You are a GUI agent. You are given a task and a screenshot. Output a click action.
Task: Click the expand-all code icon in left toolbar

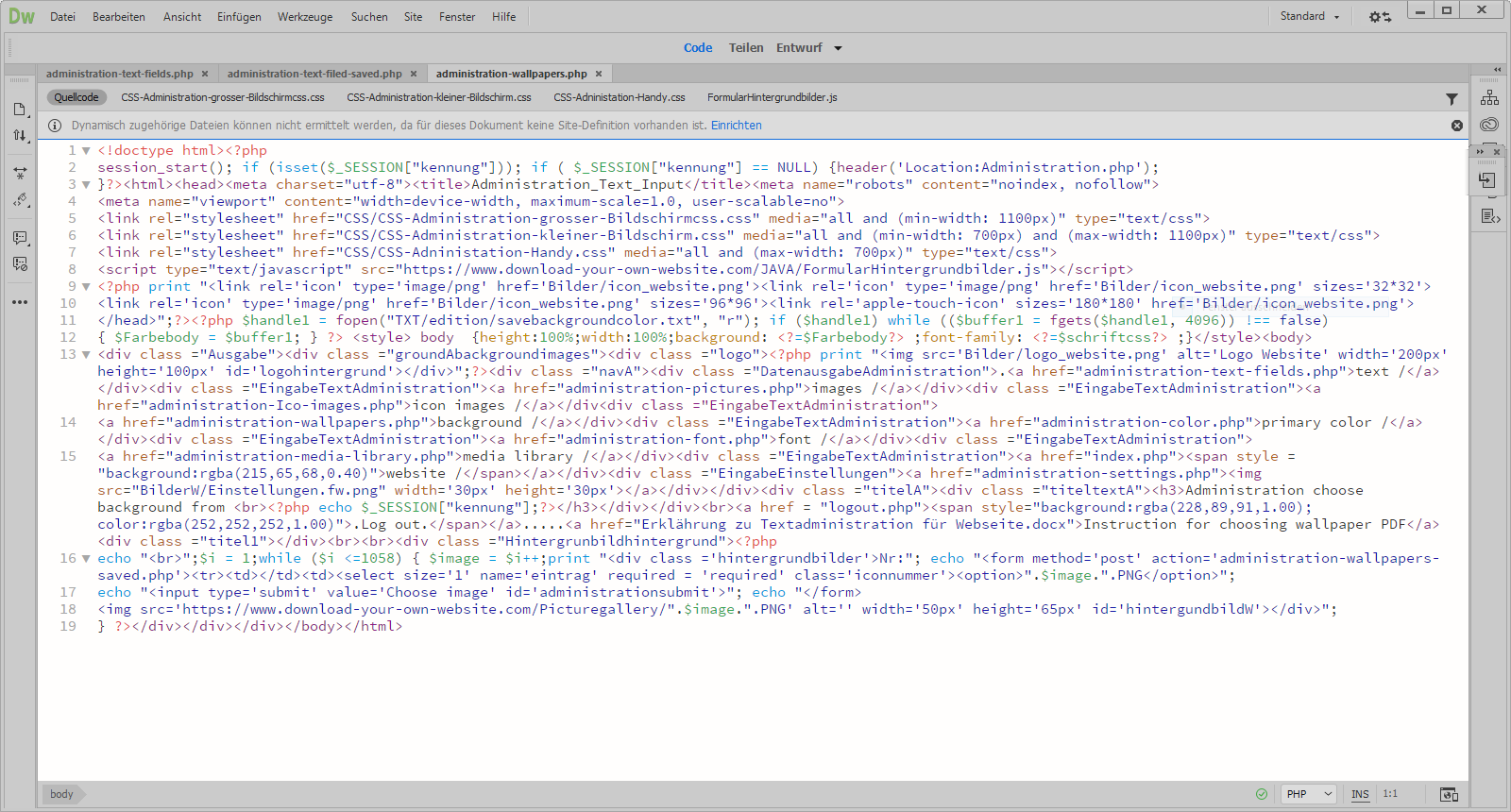pos(20,174)
